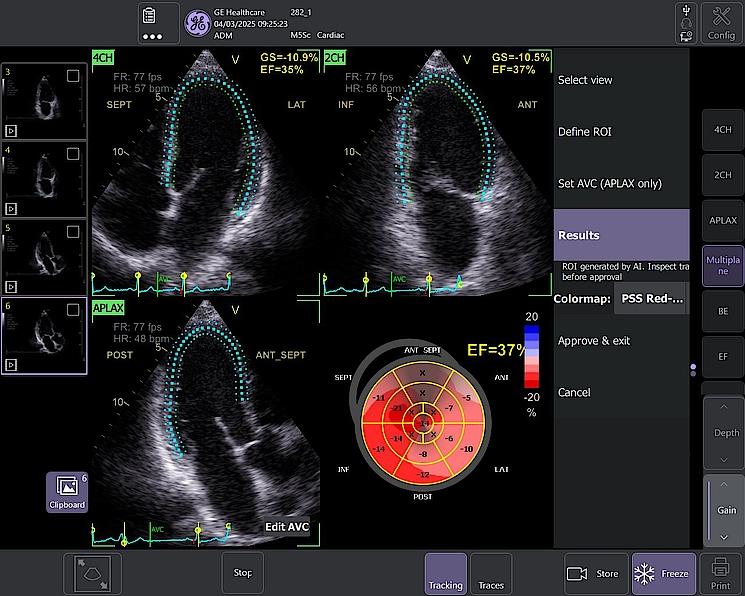
Task: Open clip thumbnail 5
Action: click(x=44, y=257)
